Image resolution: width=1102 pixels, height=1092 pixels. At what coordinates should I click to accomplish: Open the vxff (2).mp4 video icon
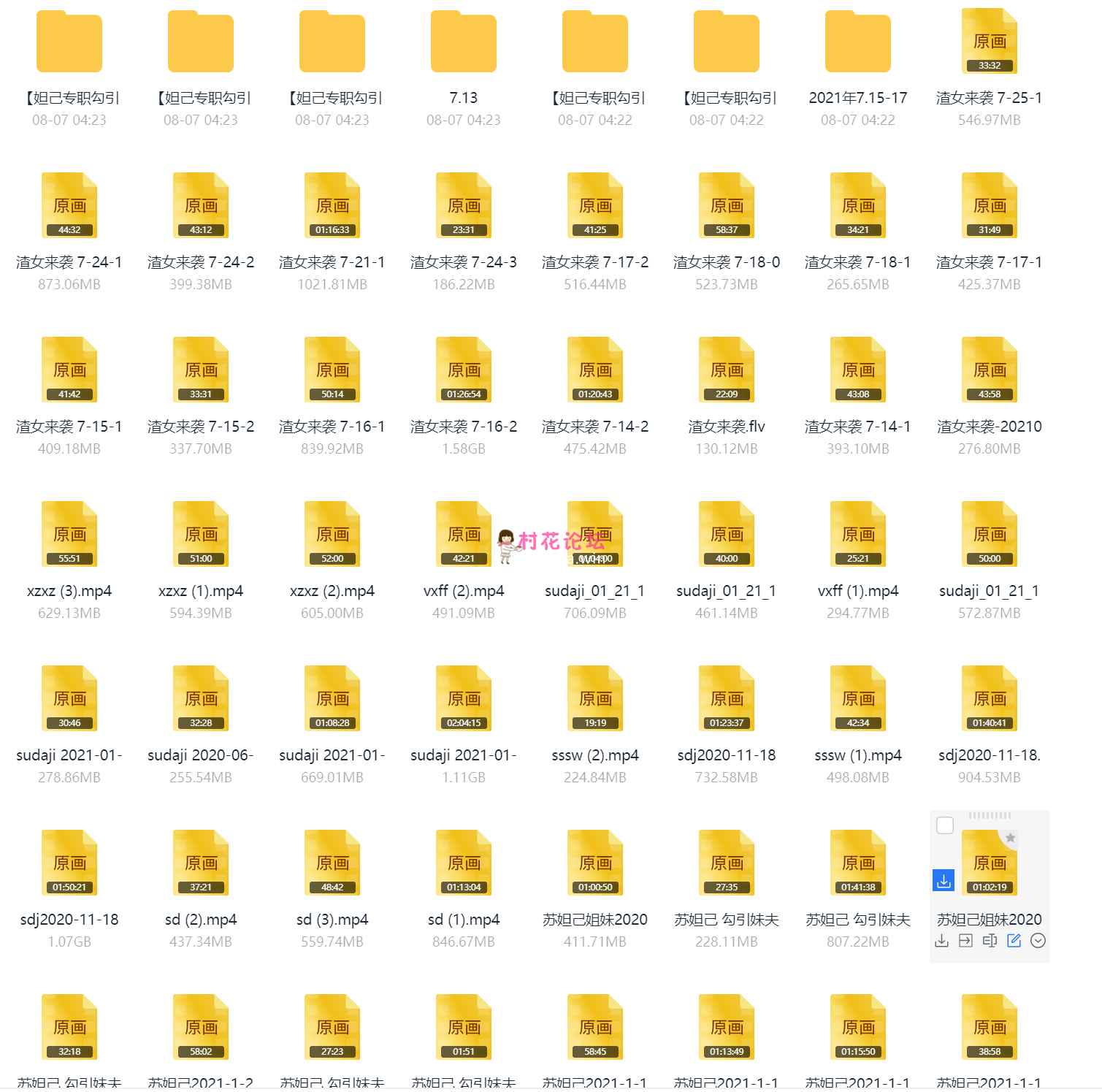(464, 534)
